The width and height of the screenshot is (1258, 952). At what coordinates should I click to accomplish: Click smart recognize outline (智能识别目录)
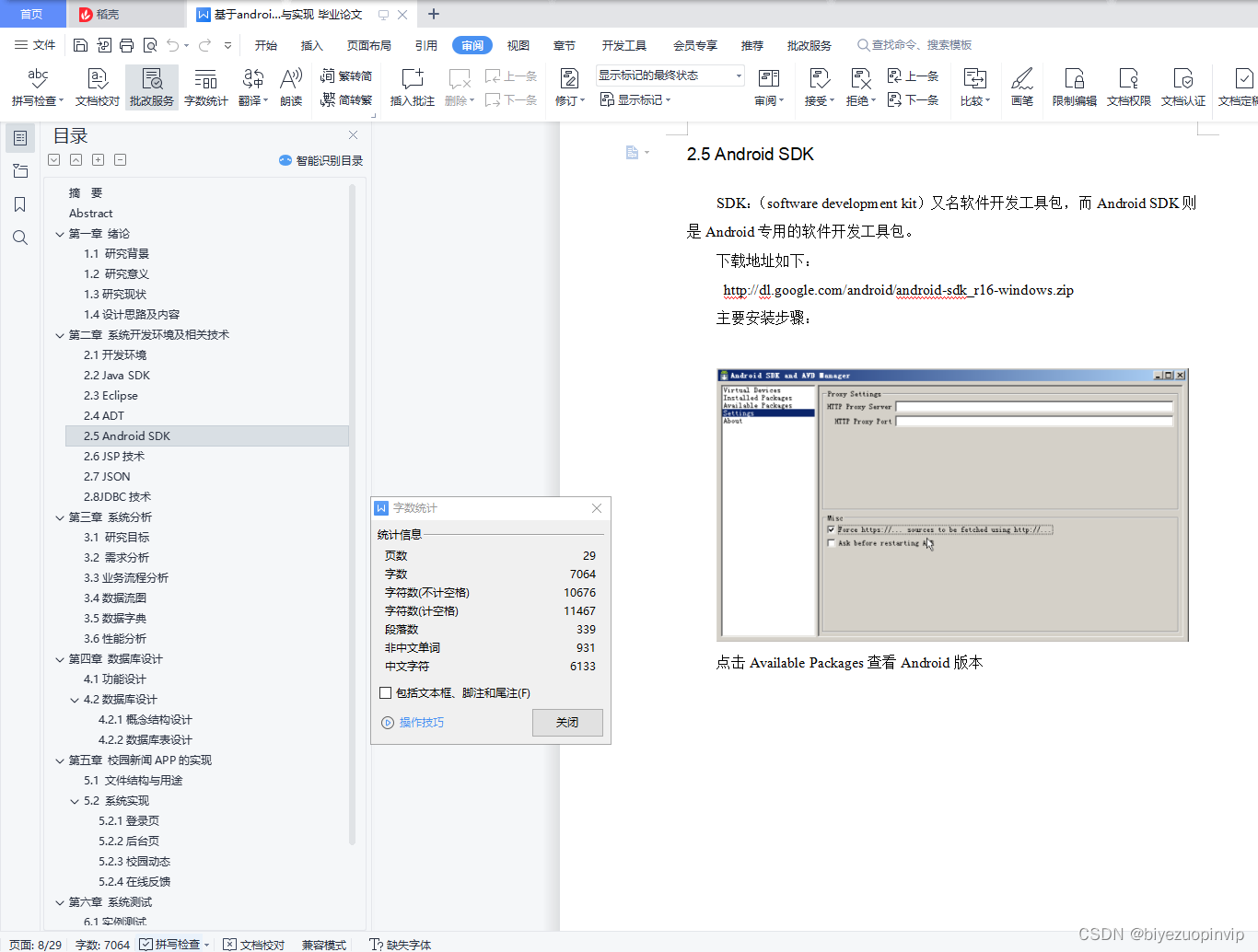tap(320, 160)
